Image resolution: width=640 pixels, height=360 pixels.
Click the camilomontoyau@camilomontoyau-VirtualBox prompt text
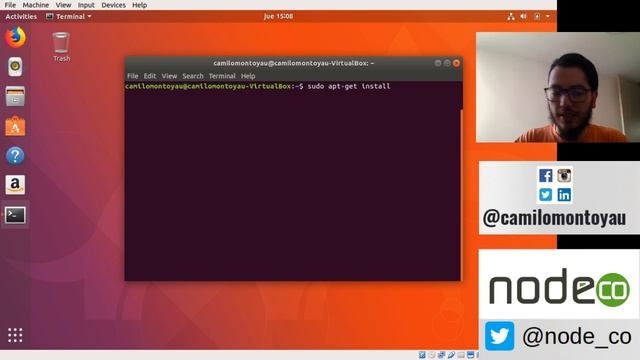(x=208, y=86)
